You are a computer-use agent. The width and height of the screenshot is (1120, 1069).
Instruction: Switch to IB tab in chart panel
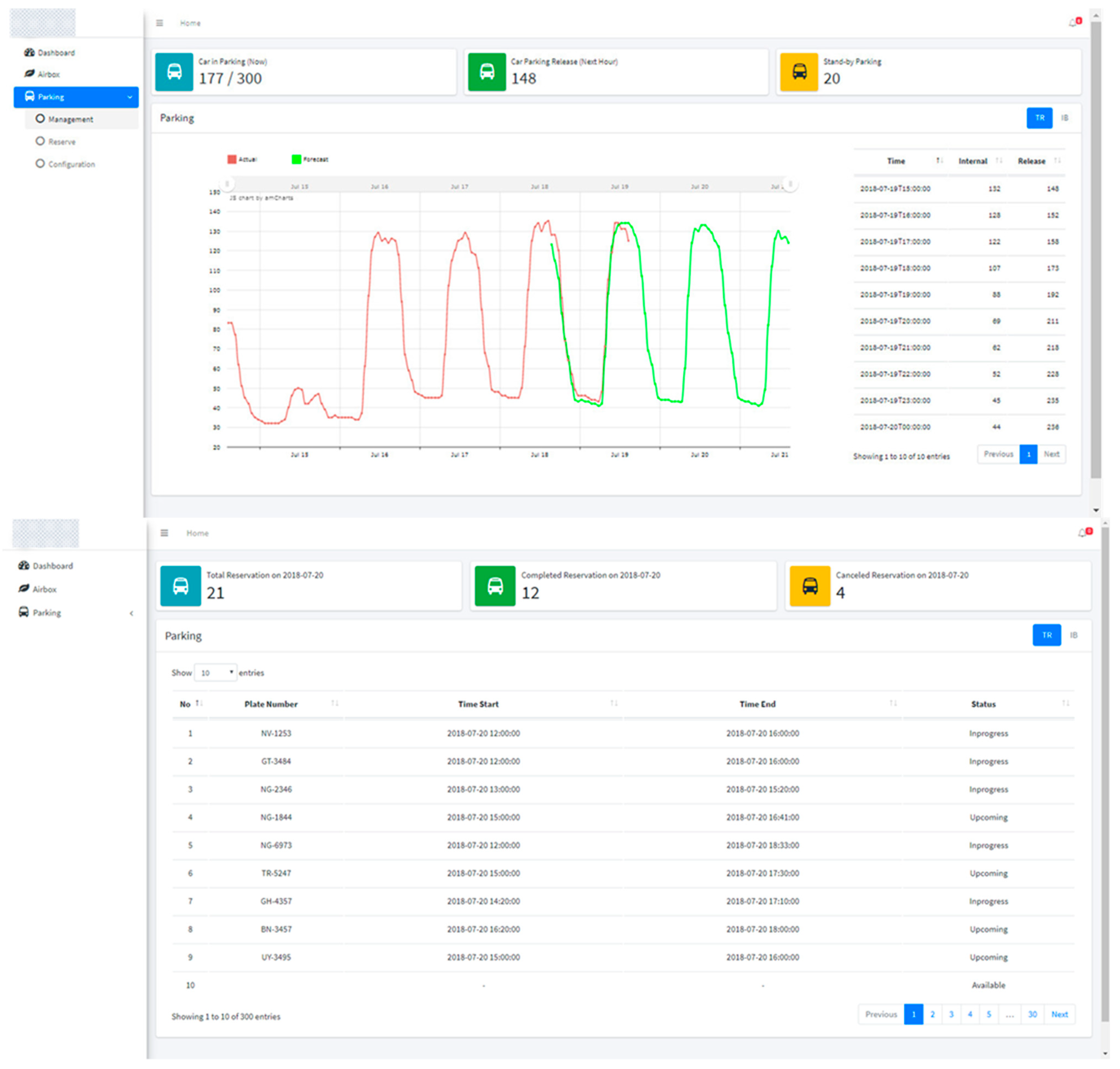[x=1064, y=118]
